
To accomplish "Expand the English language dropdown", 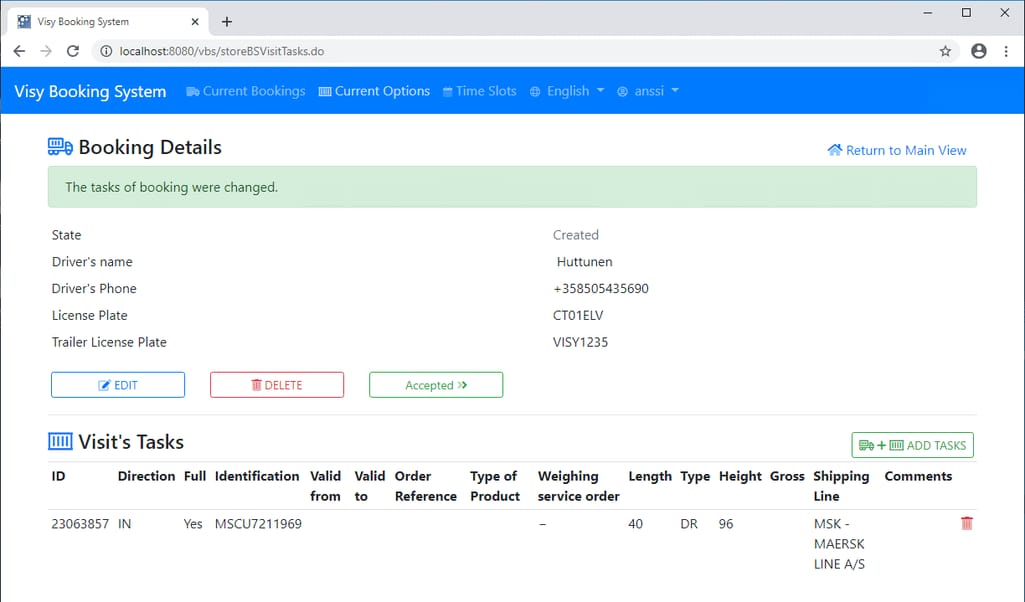I will (x=567, y=91).
